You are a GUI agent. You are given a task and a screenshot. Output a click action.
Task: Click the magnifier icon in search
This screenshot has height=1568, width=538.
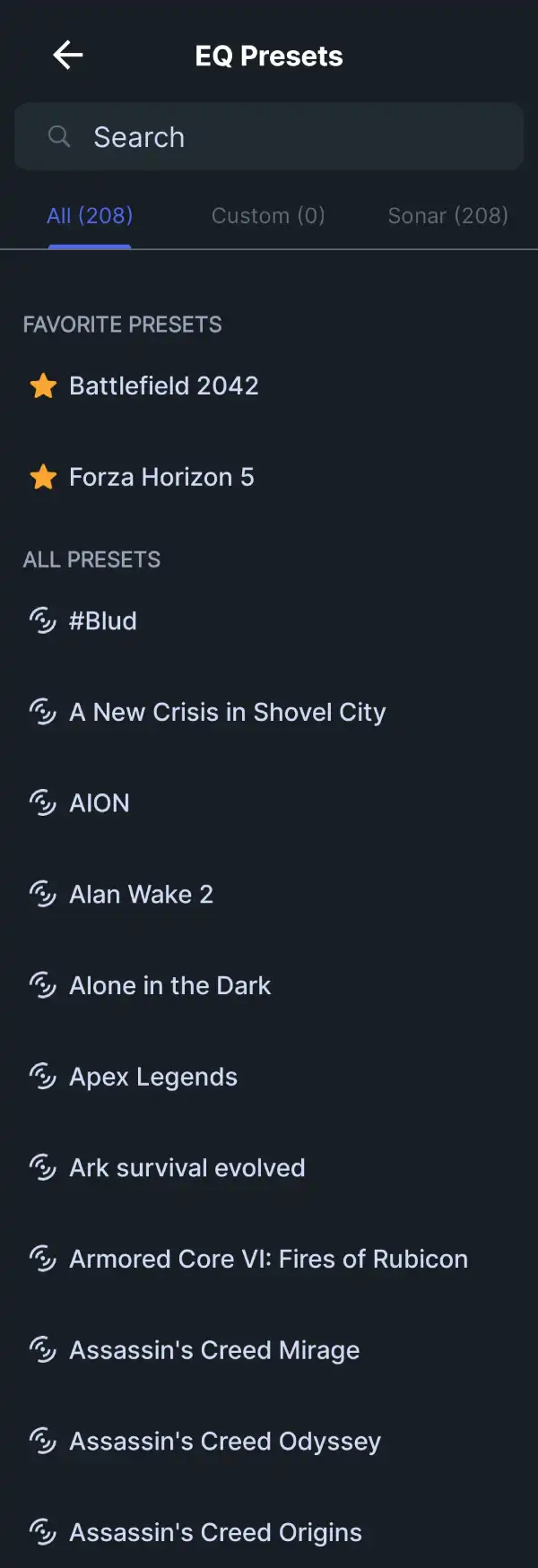(59, 136)
